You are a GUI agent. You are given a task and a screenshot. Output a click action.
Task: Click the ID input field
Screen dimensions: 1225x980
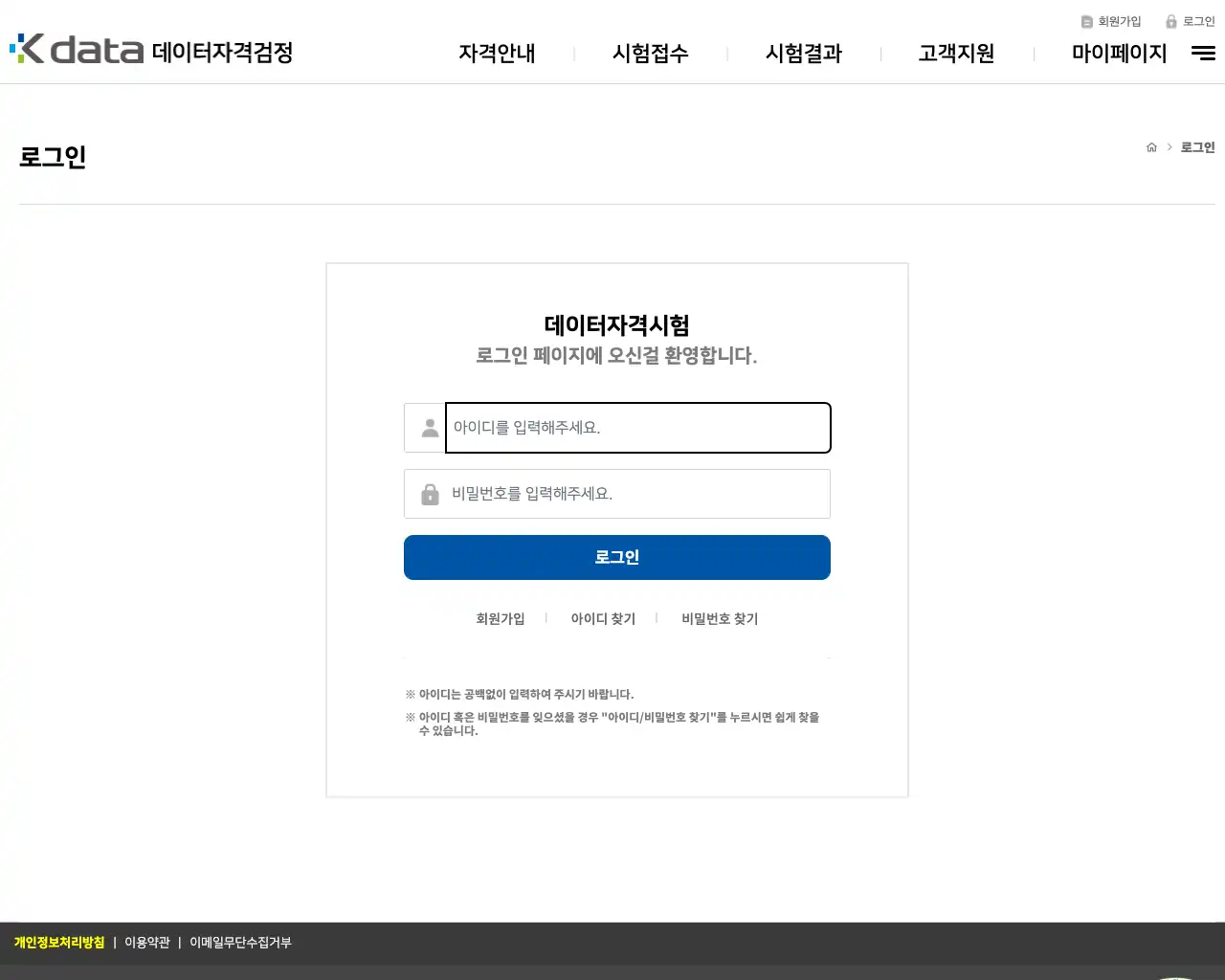637,428
